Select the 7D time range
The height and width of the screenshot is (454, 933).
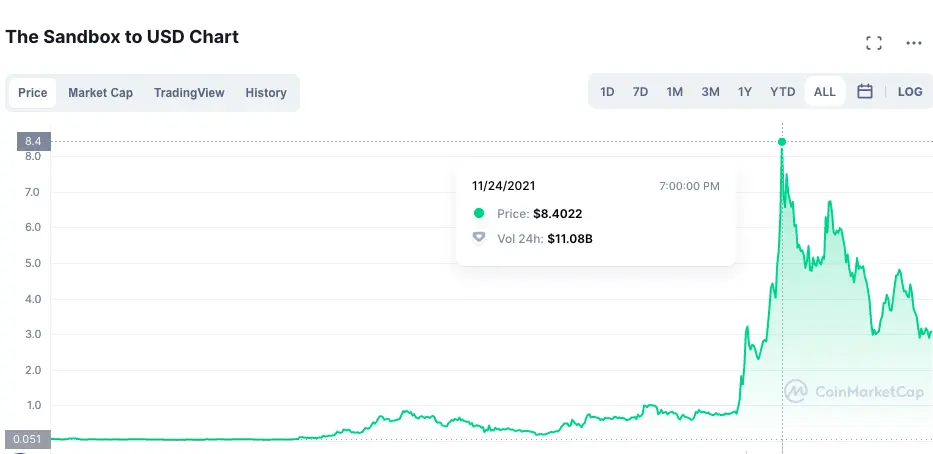(x=640, y=92)
